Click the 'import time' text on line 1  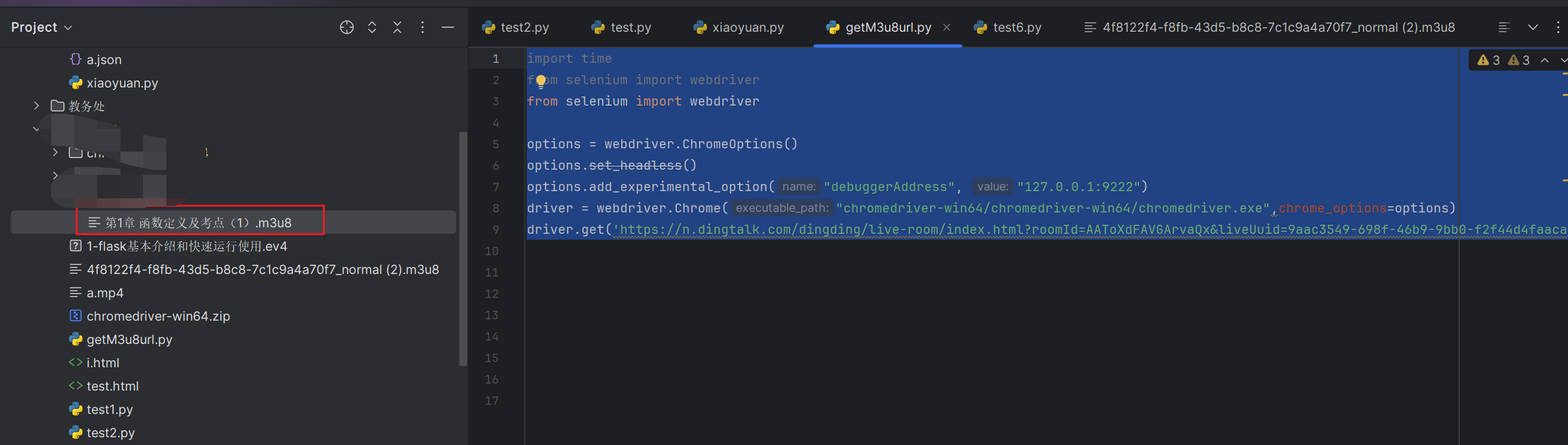[x=569, y=59]
